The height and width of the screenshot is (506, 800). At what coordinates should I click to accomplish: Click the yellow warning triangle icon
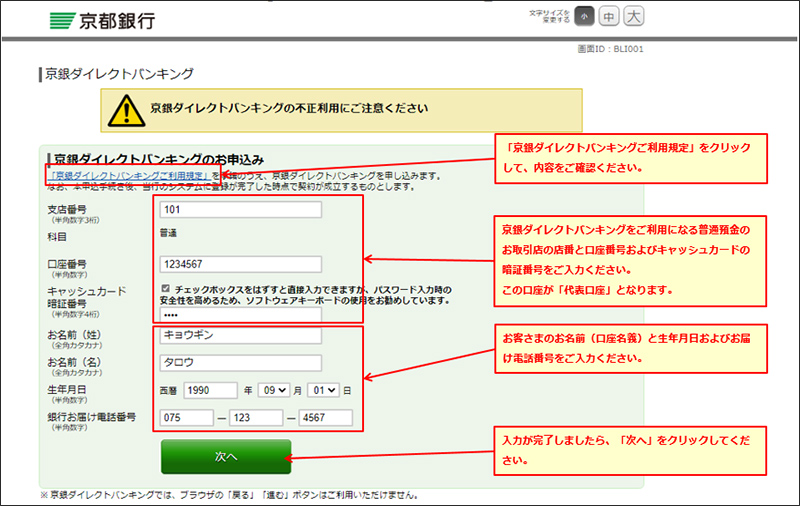point(126,110)
